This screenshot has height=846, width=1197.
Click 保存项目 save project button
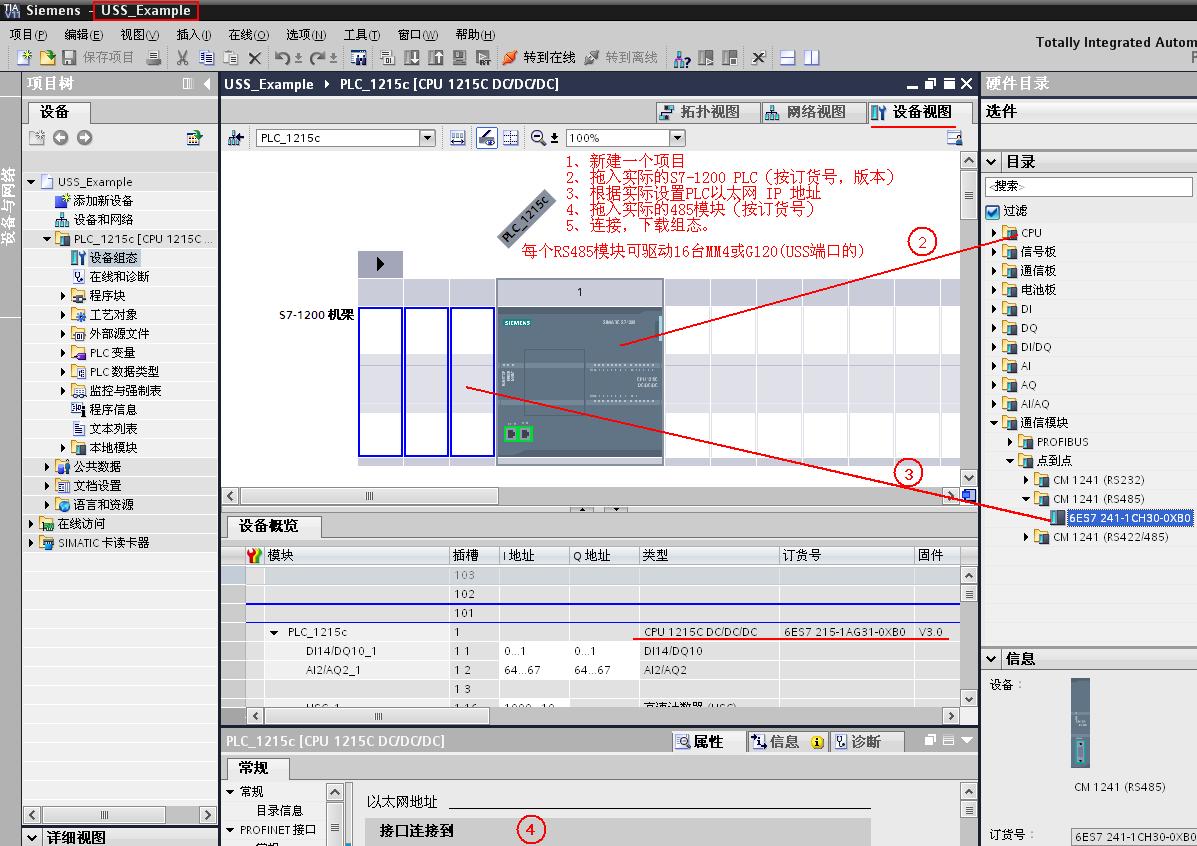pyautogui.click(x=98, y=57)
